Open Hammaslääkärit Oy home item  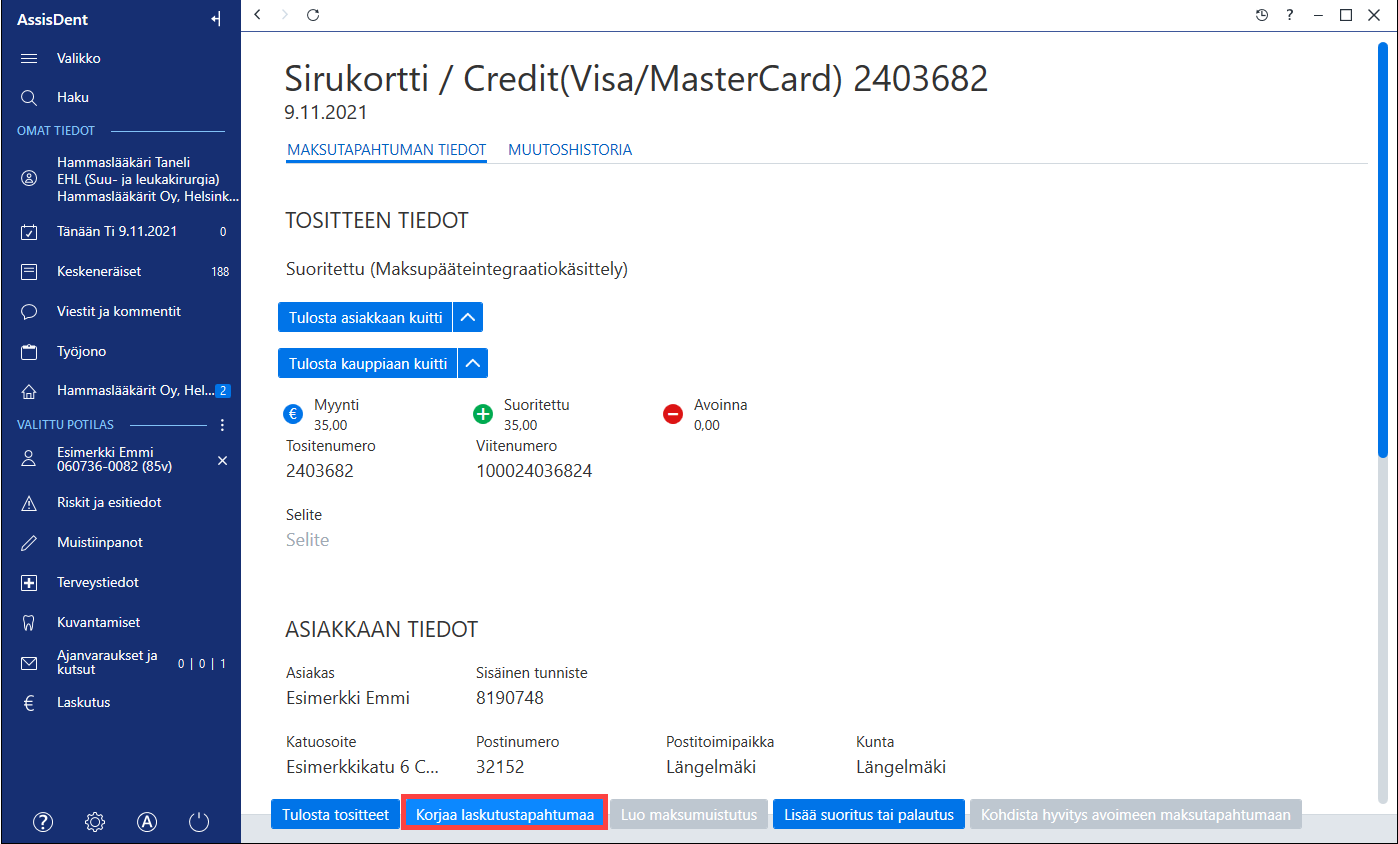[120, 390]
